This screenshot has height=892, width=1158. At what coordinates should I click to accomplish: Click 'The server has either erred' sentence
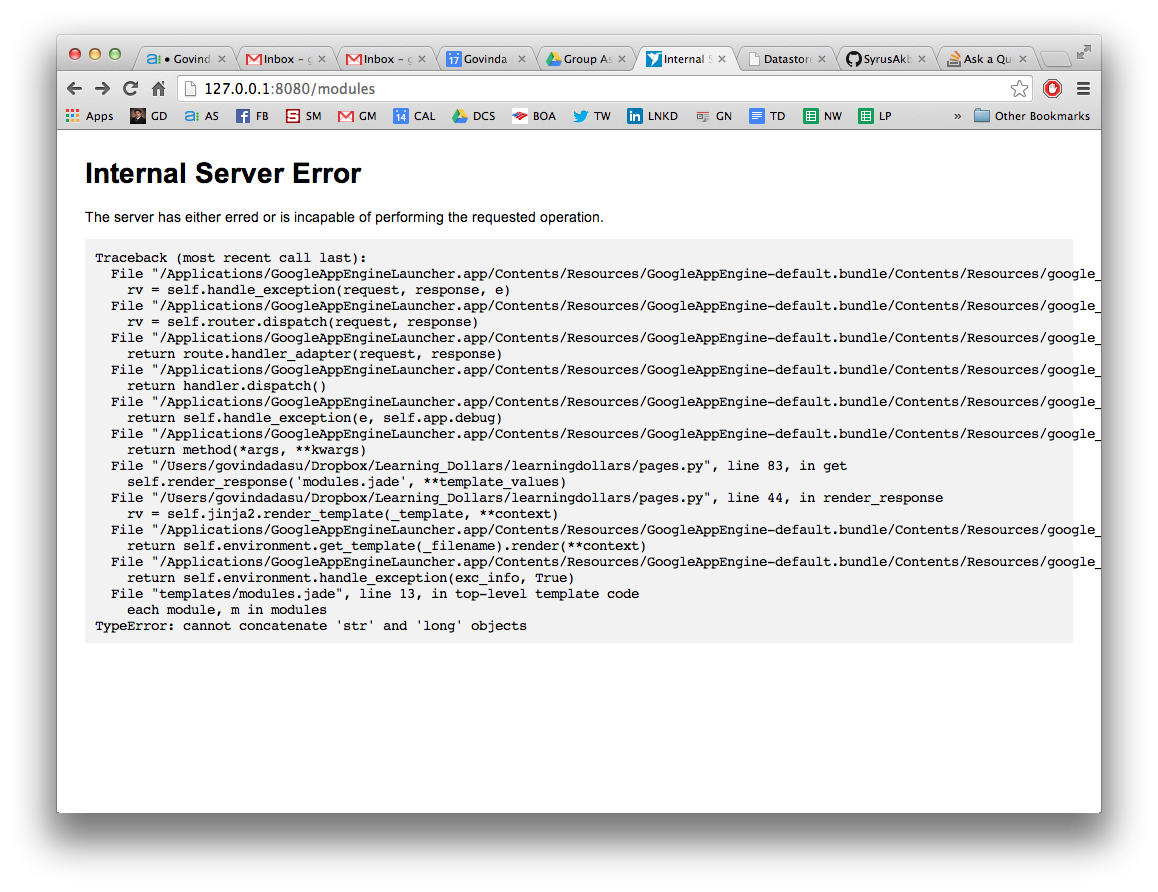[344, 218]
